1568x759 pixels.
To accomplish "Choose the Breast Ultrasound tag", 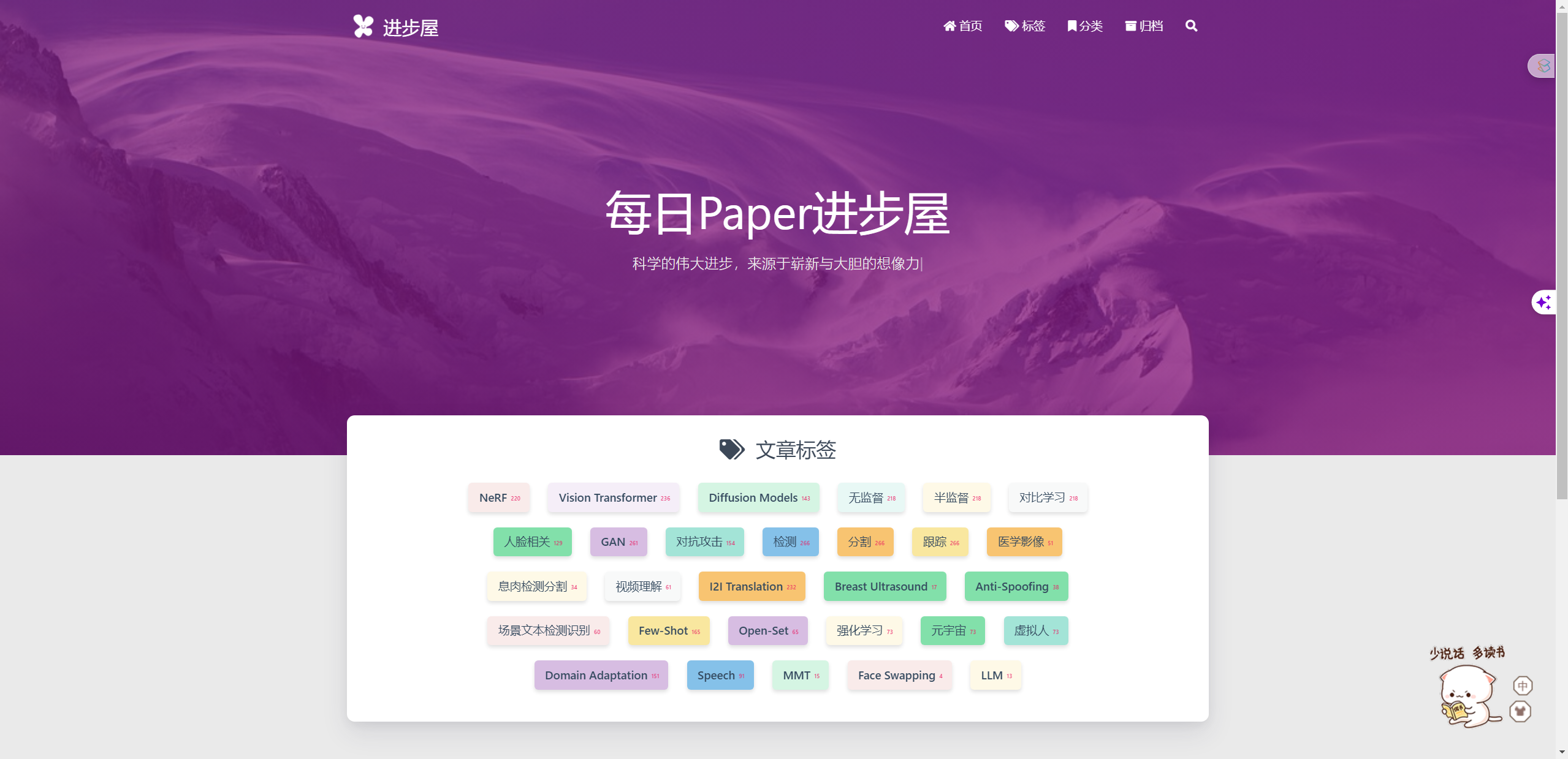I will click(x=885, y=587).
